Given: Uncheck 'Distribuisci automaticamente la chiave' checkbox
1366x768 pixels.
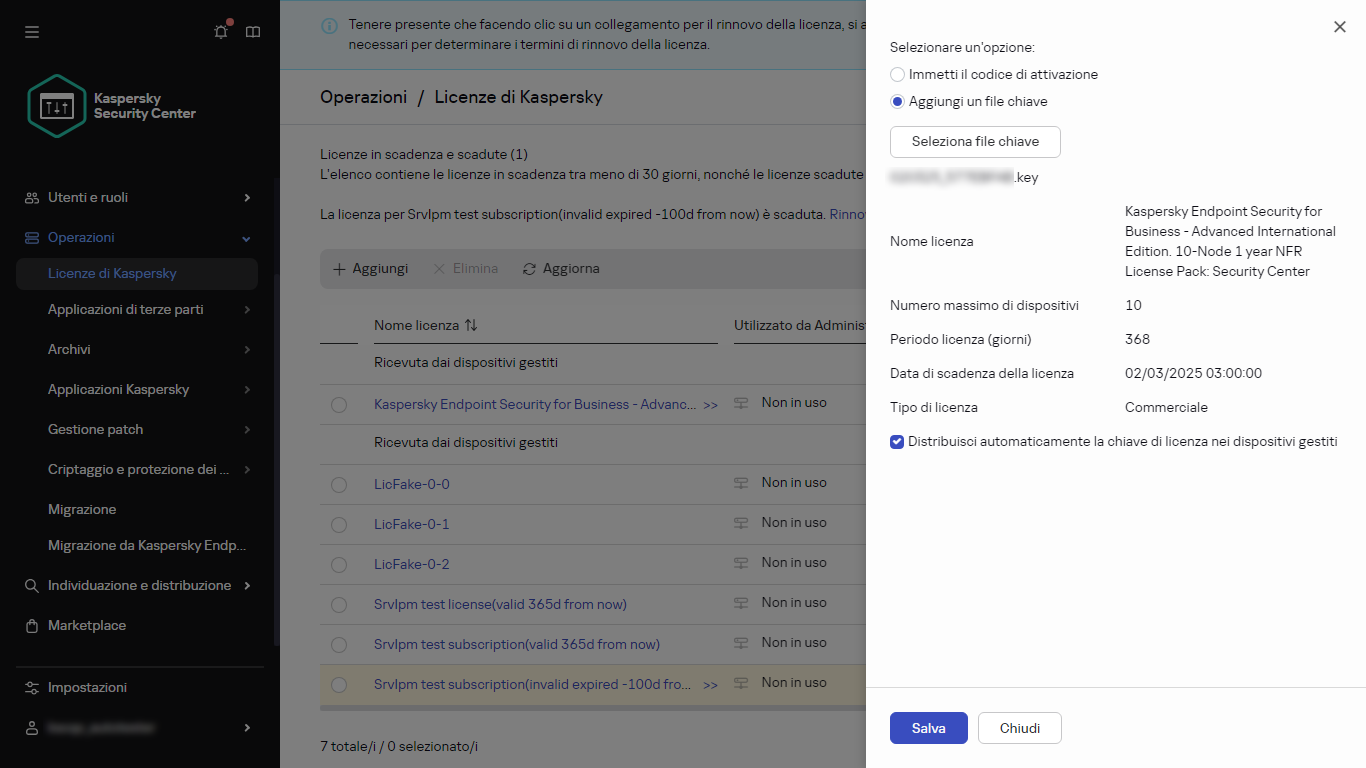Looking at the screenshot, I should (x=897, y=442).
